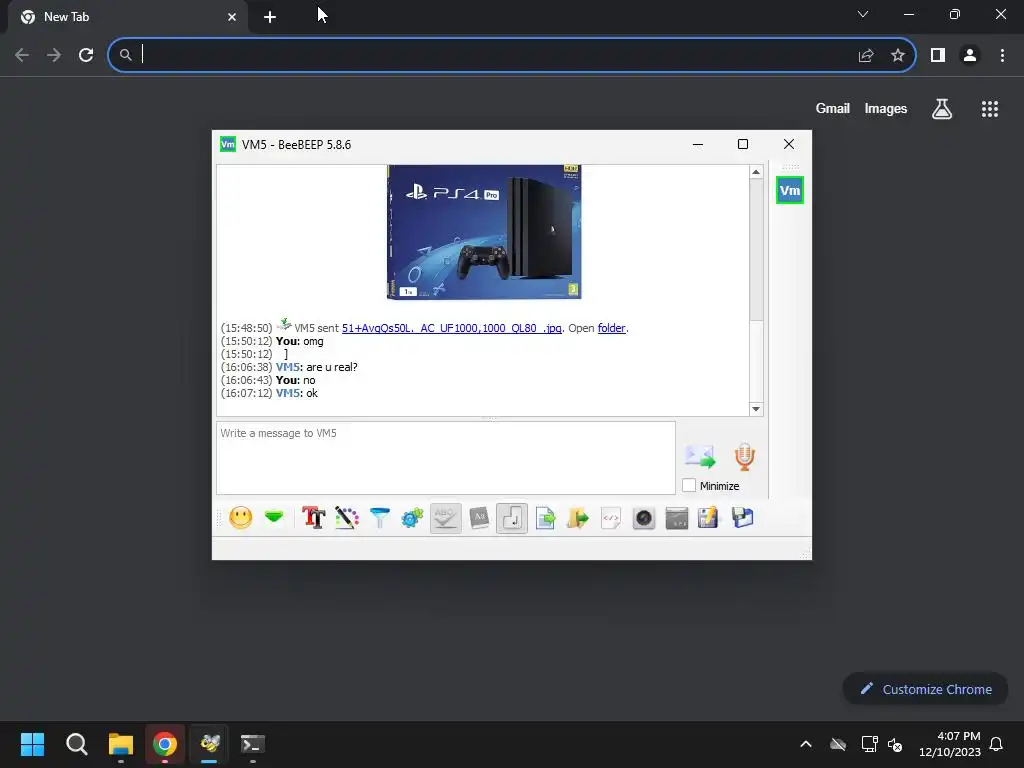
Task: Open the Chrome profile menu
Action: click(970, 55)
